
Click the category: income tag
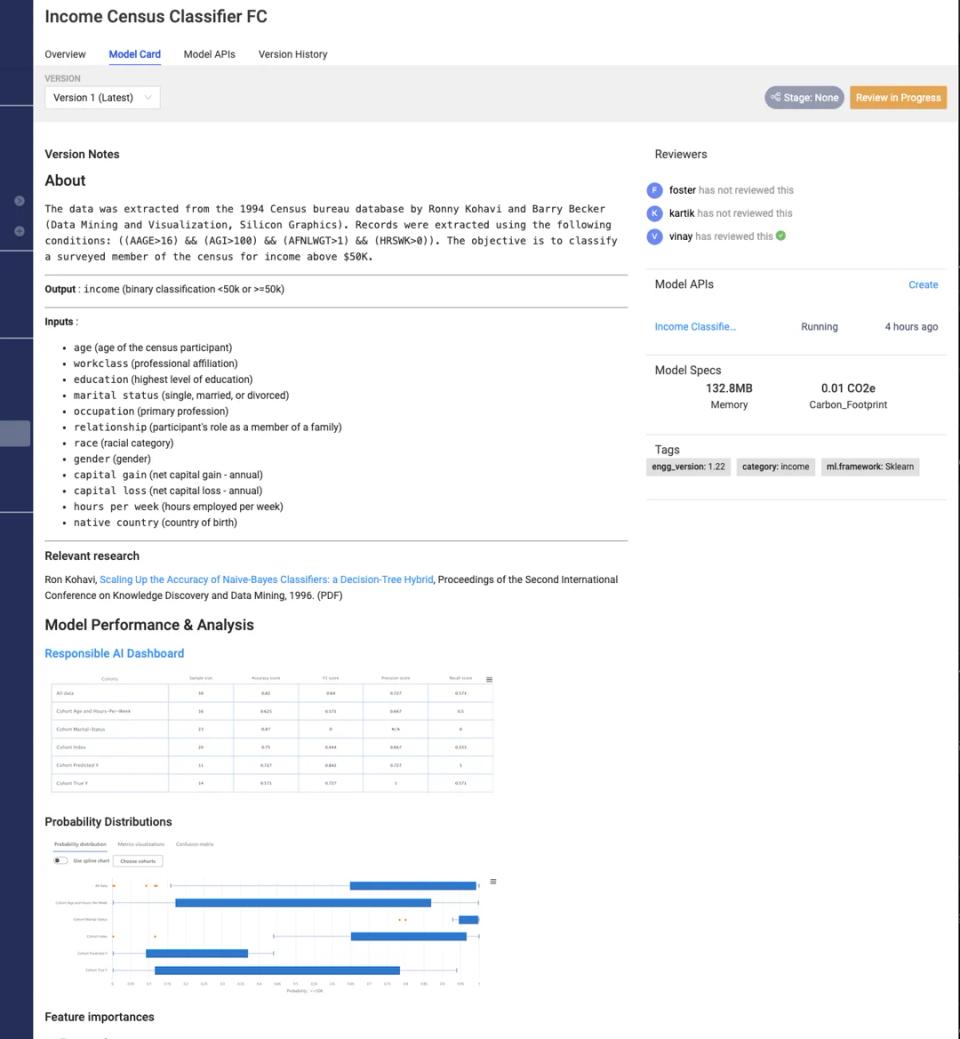tap(775, 466)
